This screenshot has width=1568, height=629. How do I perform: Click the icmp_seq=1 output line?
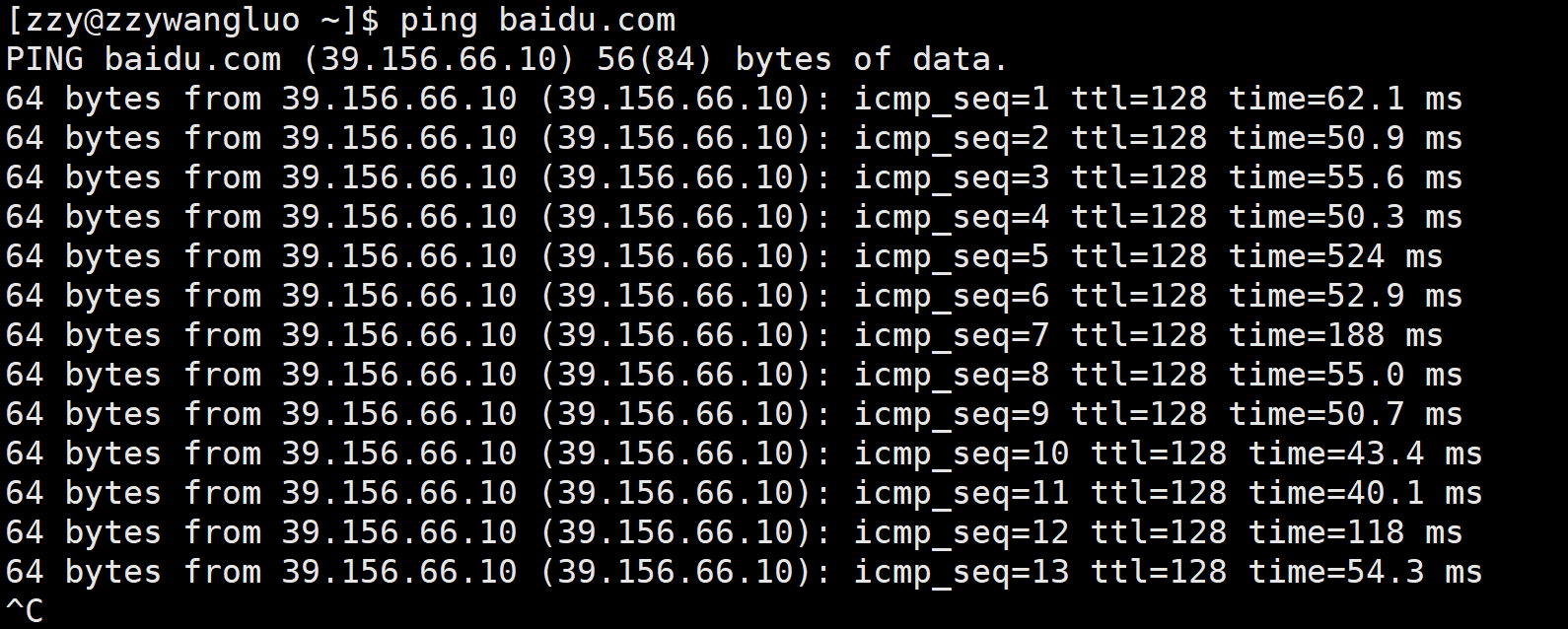tap(734, 101)
